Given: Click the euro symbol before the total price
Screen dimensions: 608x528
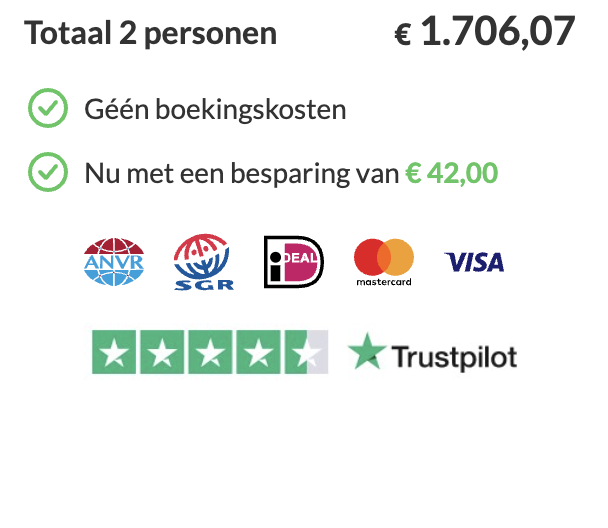Looking at the screenshot, I should [x=403, y=36].
